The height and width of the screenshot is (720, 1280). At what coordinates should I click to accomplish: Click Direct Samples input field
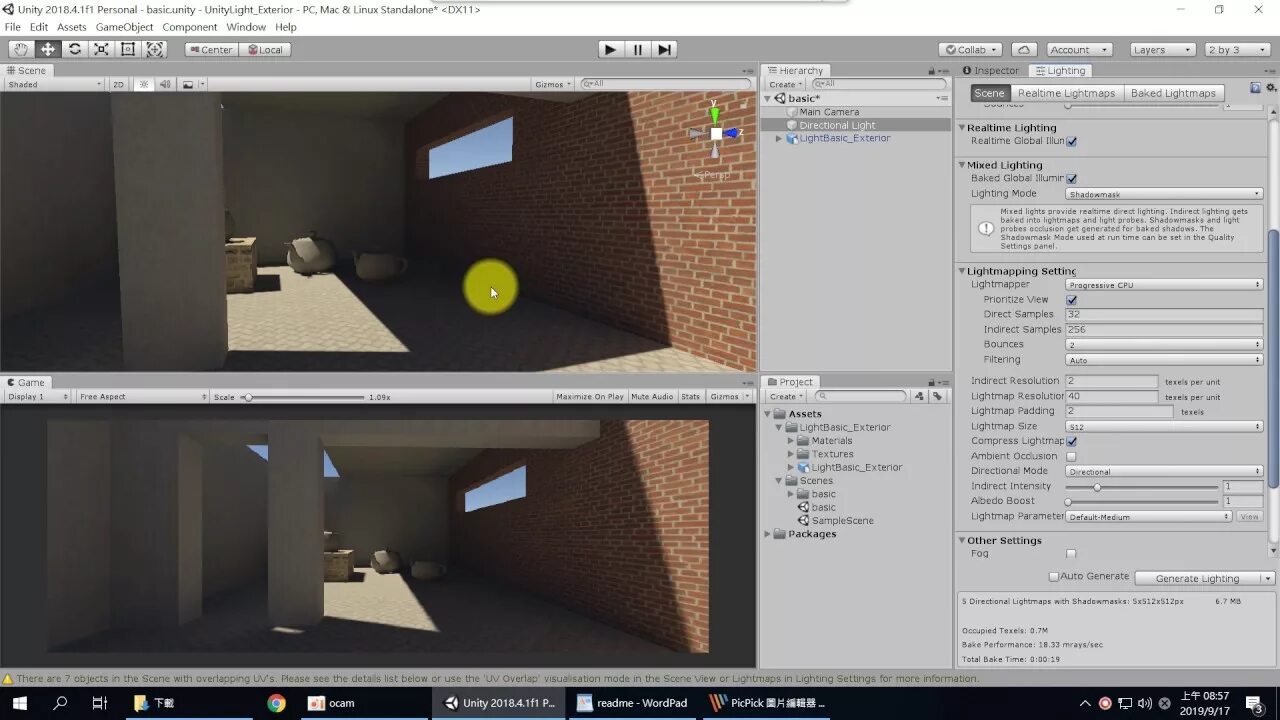point(1164,314)
